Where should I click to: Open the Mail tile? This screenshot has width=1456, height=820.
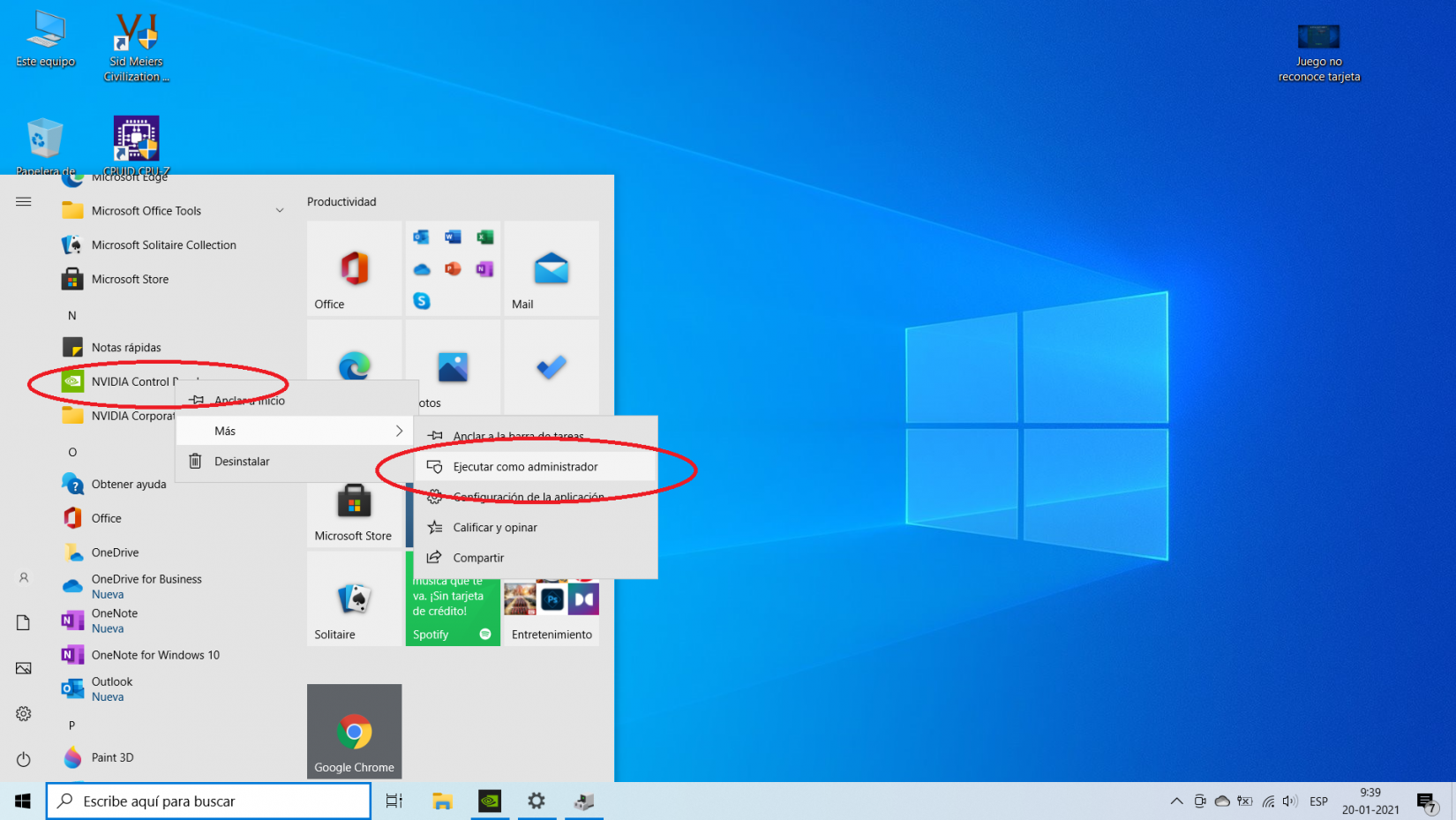pos(552,268)
